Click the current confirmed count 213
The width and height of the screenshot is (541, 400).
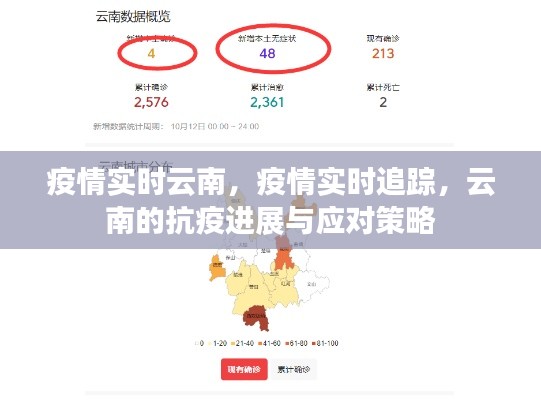point(383,53)
